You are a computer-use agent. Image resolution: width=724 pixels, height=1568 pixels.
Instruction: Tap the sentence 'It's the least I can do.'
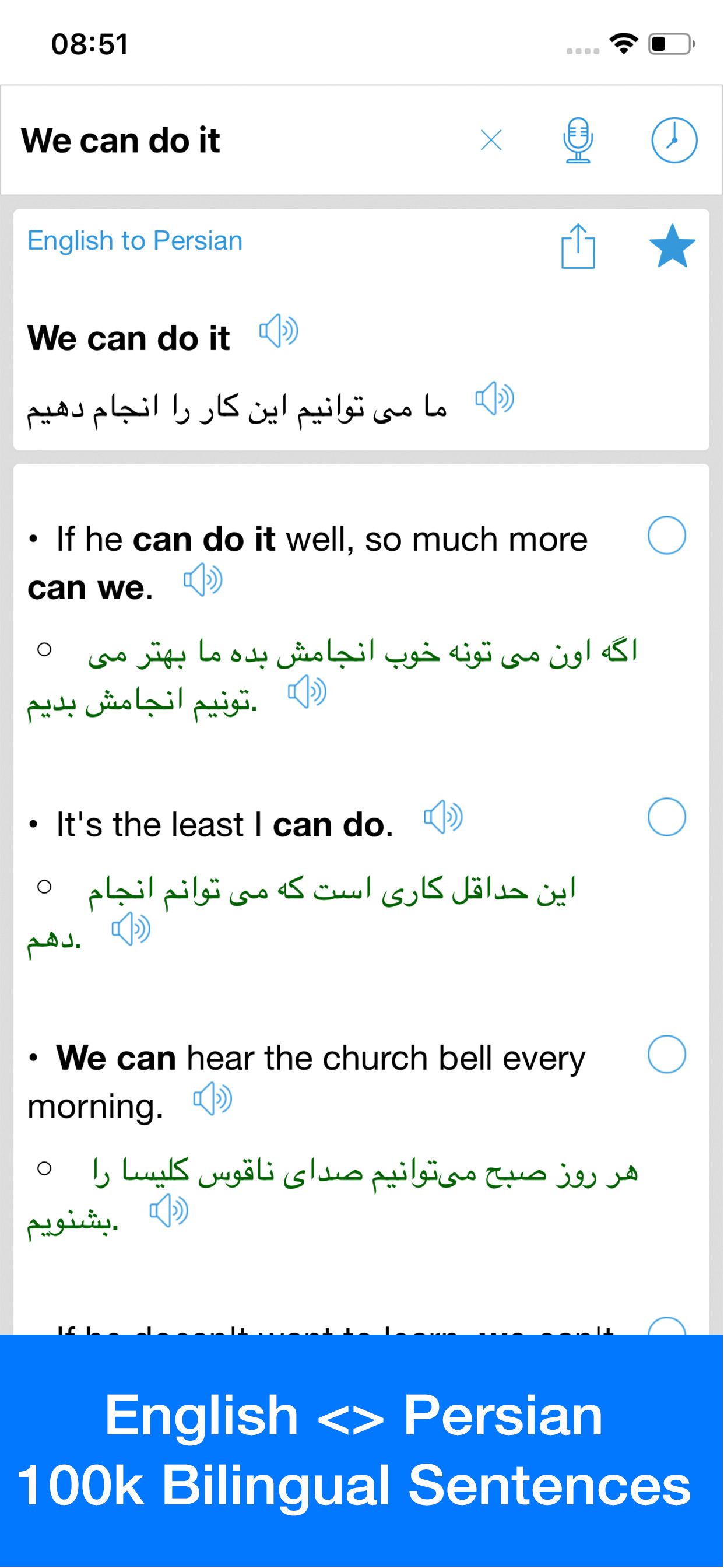(x=225, y=825)
